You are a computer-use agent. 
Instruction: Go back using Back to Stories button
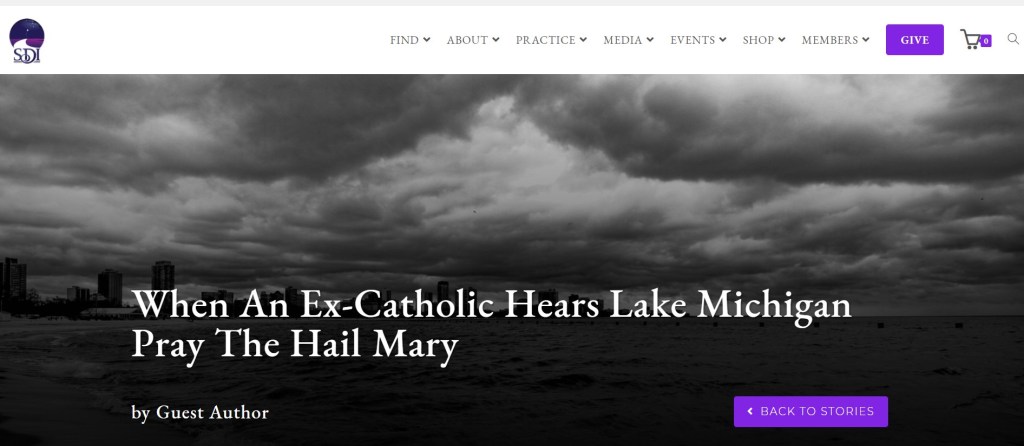(810, 411)
